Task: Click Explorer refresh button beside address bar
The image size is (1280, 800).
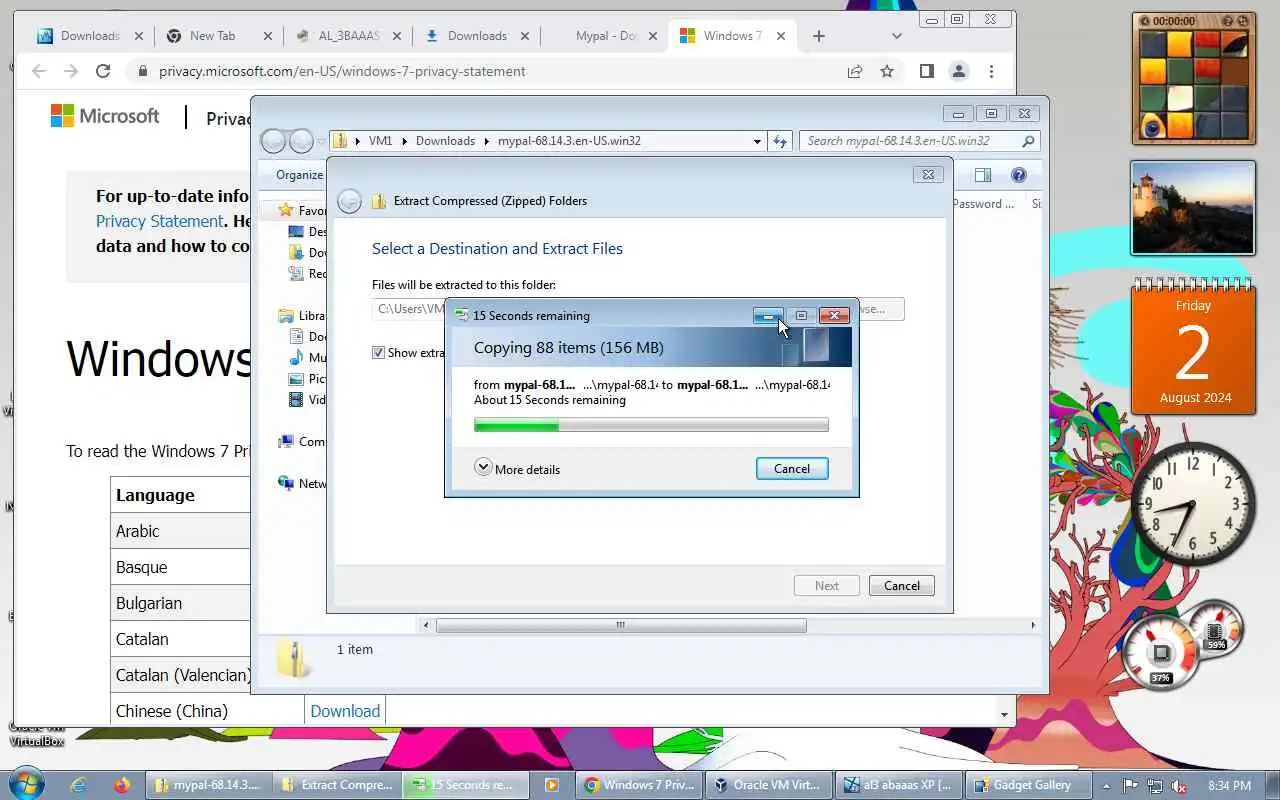Action: pyautogui.click(x=780, y=141)
